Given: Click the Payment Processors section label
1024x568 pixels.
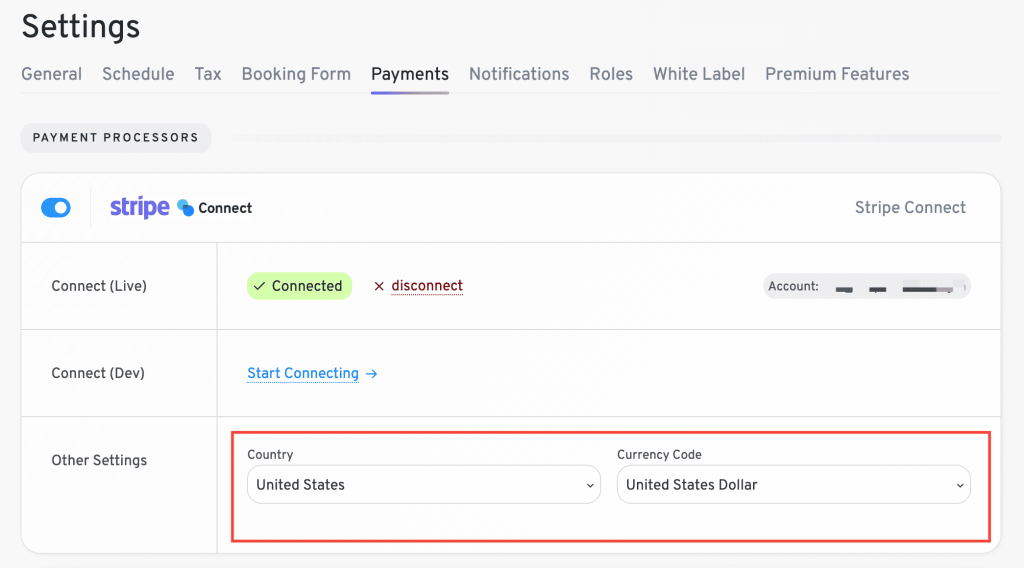Looking at the screenshot, I should coord(116,138).
